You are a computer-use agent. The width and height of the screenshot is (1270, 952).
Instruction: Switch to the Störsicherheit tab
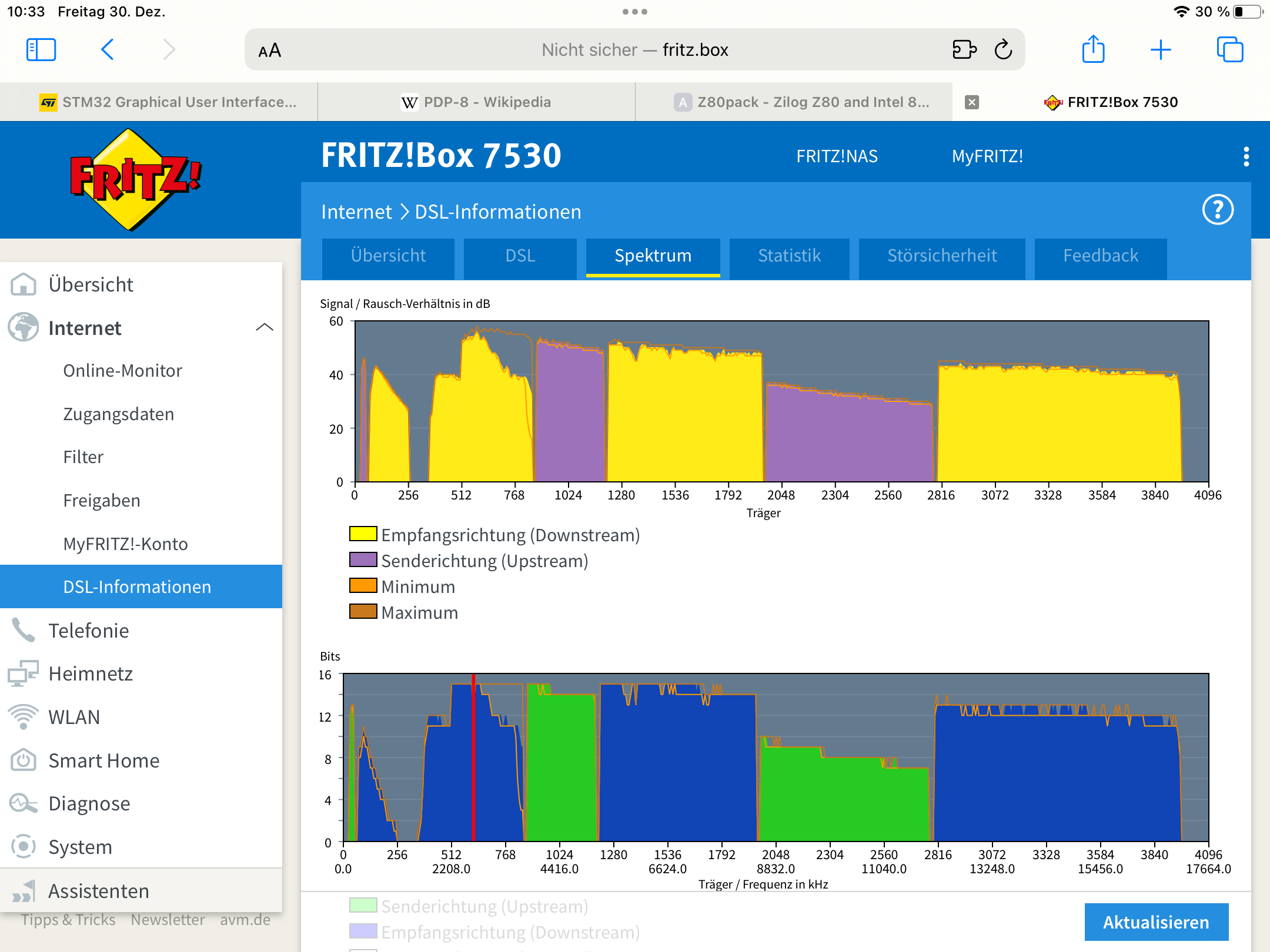click(942, 256)
